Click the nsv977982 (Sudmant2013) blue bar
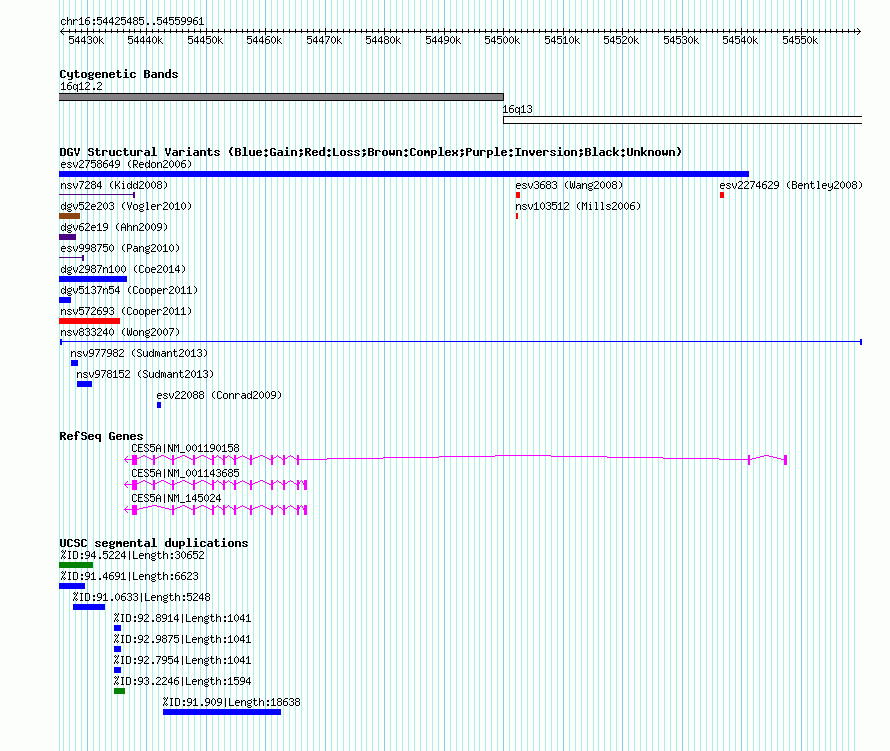The width and height of the screenshot is (890, 751). point(74,363)
